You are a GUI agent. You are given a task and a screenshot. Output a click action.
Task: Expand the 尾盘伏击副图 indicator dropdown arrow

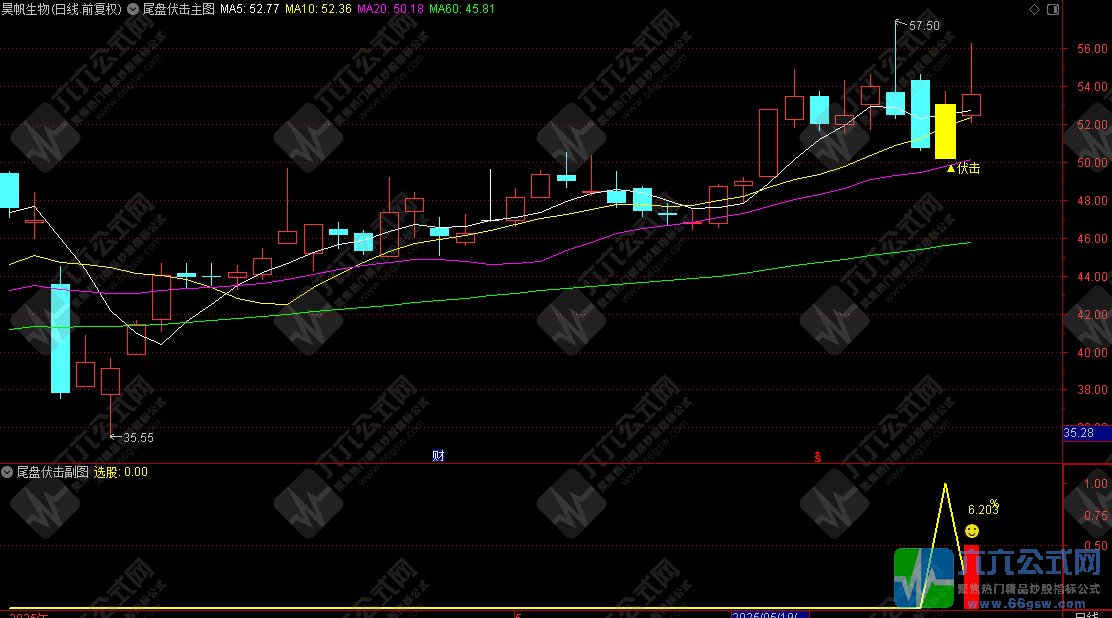(8, 472)
